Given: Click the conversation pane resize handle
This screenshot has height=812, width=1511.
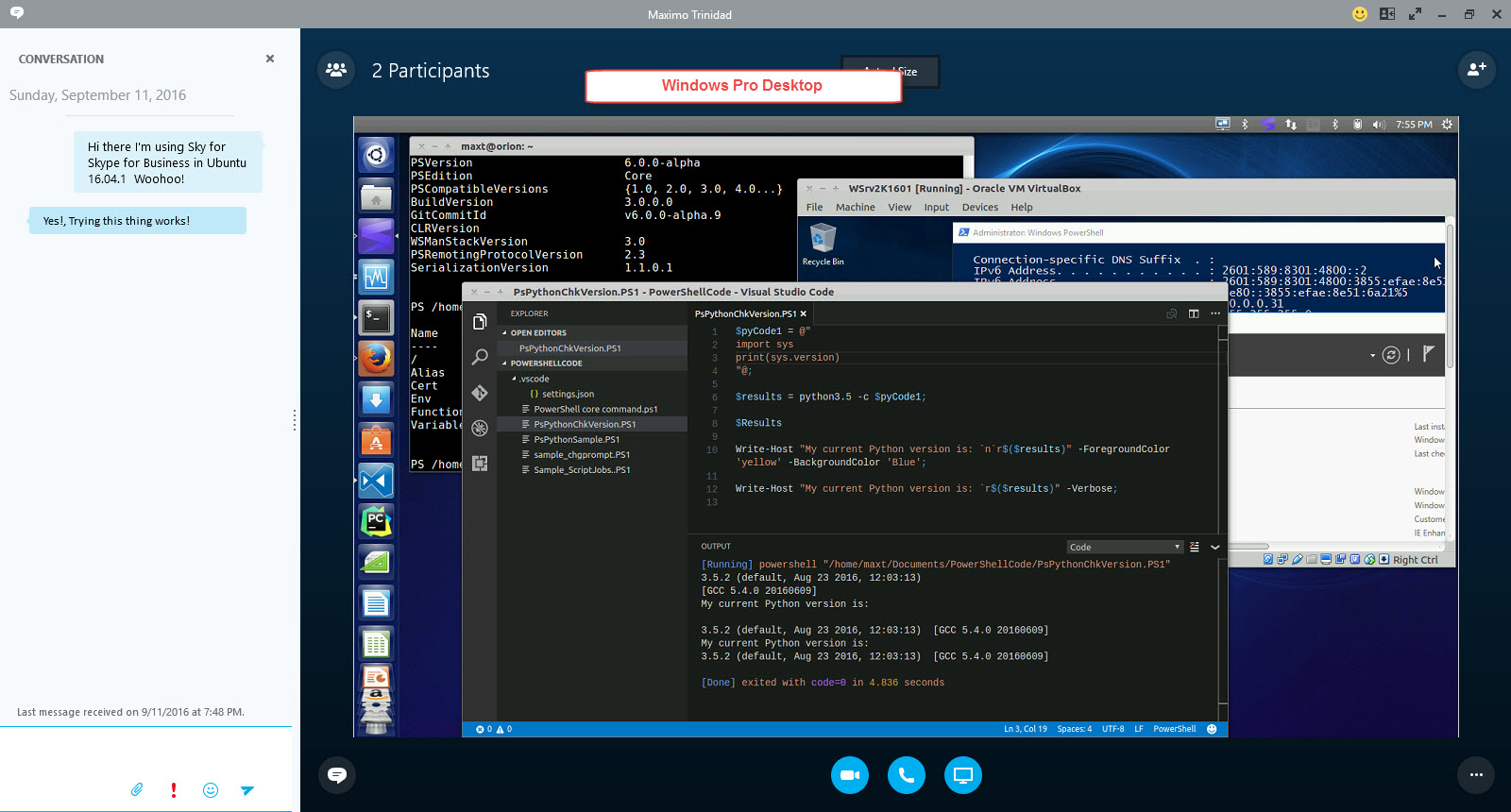Looking at the screenshot, I should coord(295,420).
